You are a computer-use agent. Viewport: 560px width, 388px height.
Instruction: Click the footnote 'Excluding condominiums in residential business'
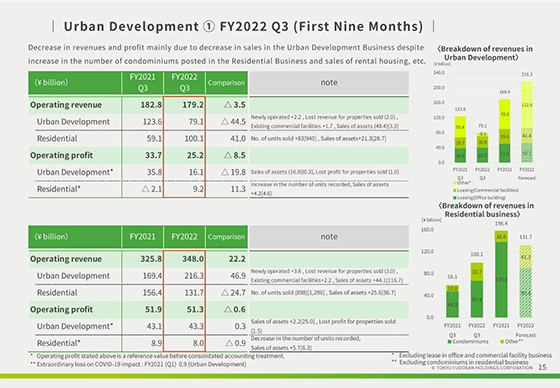[x=460, y=362]
